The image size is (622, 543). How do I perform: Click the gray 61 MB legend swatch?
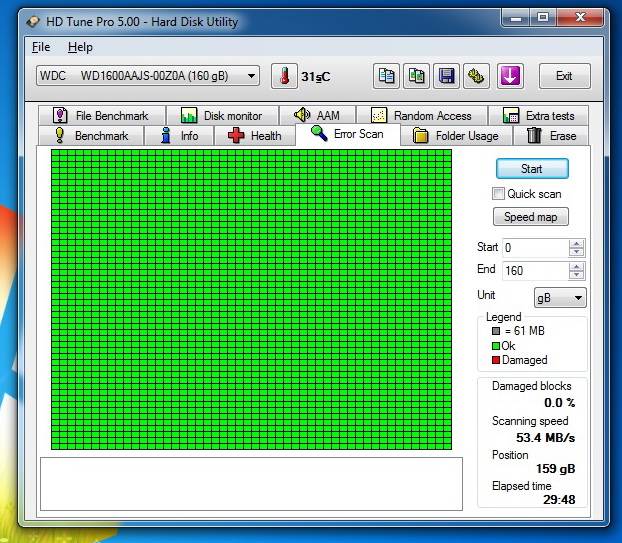point(496,331)
